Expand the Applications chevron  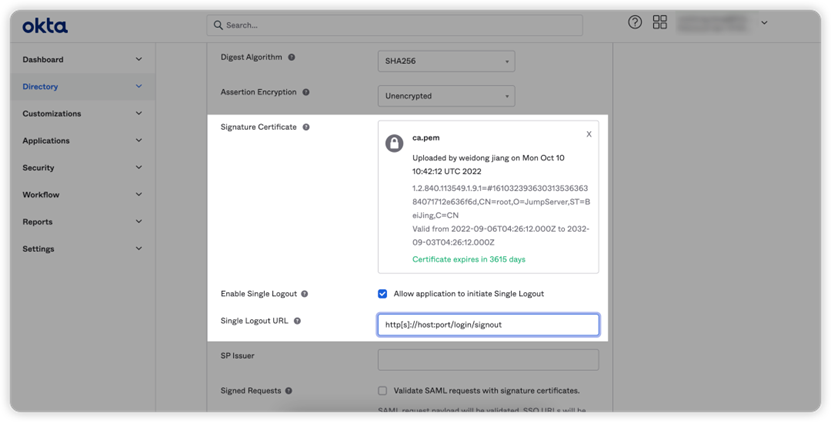coord(139,140)
